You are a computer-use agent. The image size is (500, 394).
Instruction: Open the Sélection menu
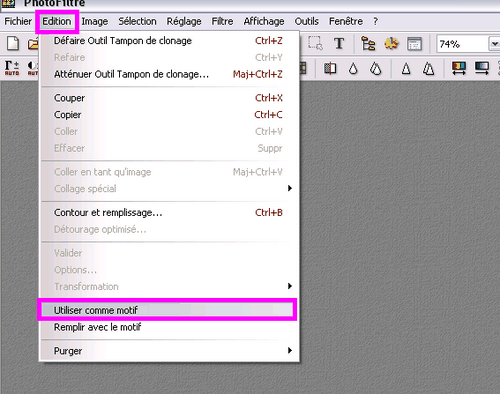[x=137, y=21]
